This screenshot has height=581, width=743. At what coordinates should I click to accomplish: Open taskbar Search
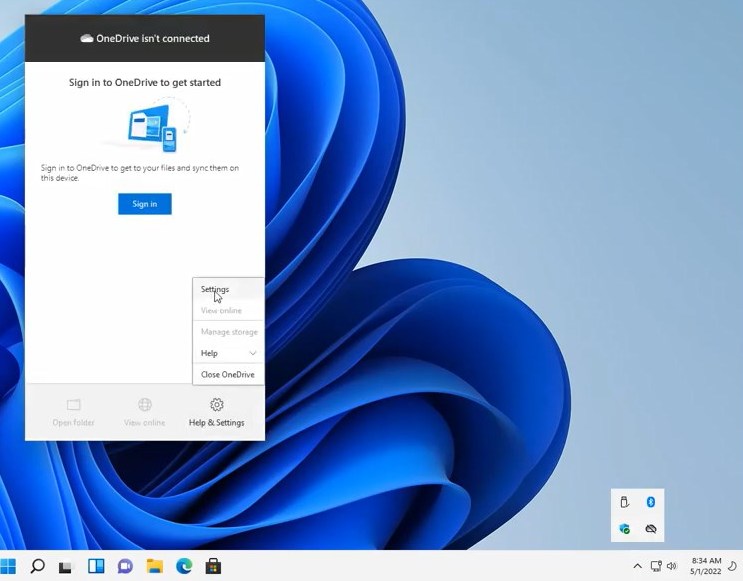click(x=37, y=566)
